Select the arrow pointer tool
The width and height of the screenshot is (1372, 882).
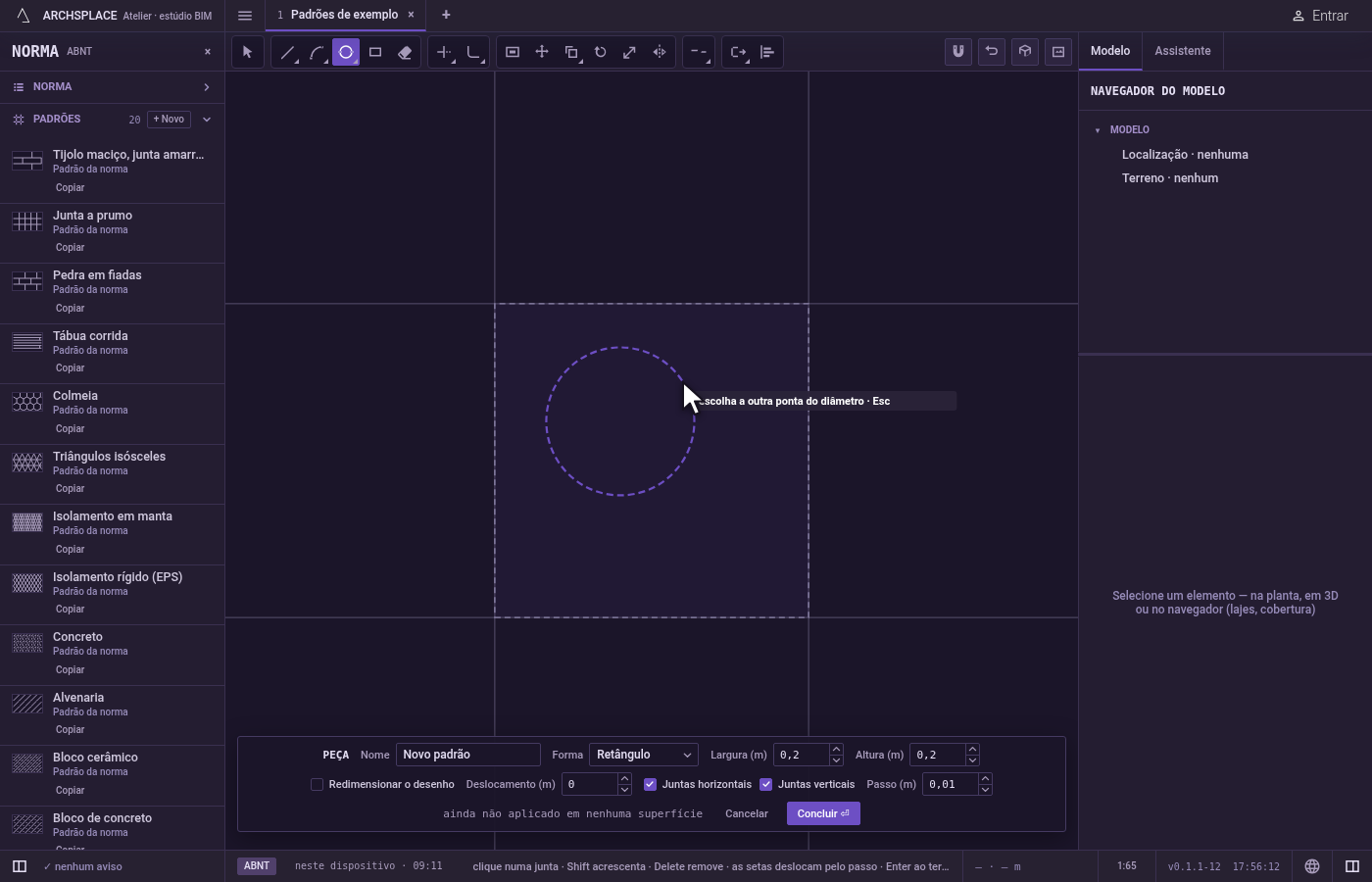click(x=247, y=52)
